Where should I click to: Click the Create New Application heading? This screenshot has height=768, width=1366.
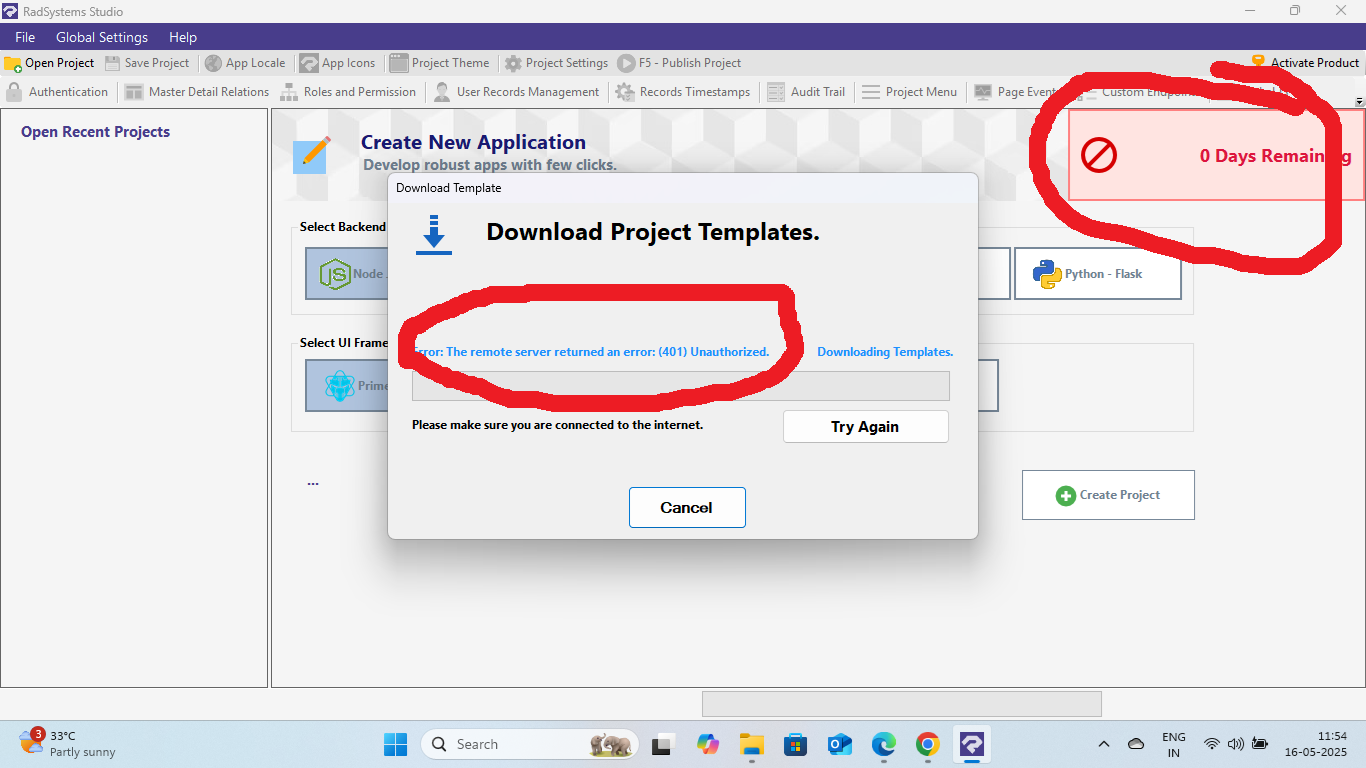(x=473, y=142)
